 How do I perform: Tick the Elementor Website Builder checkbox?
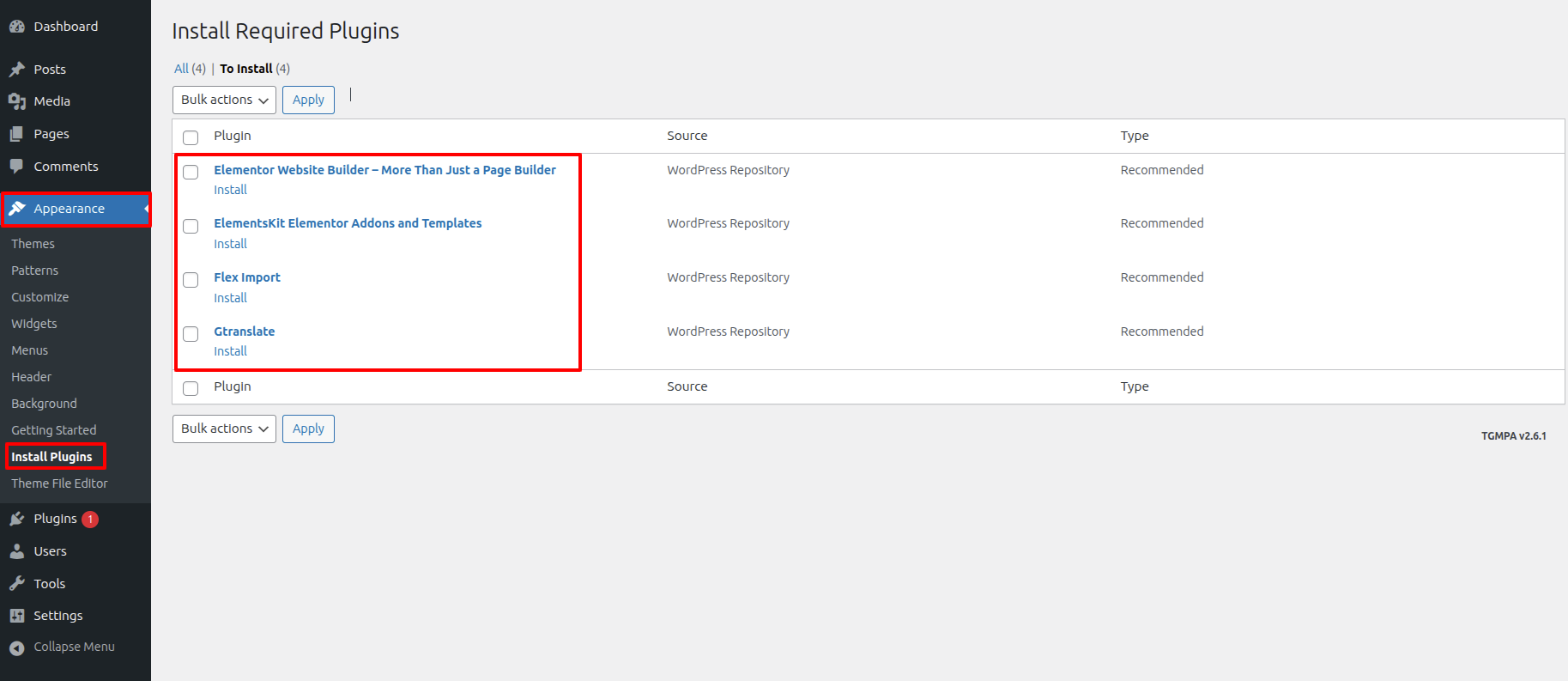coord(191,172)
